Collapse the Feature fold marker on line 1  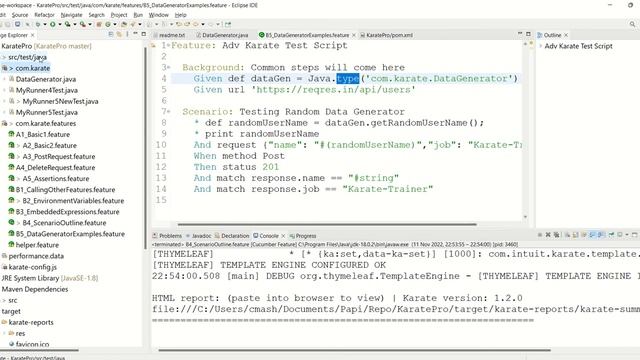pyautogui.click(x=169, y=45)
